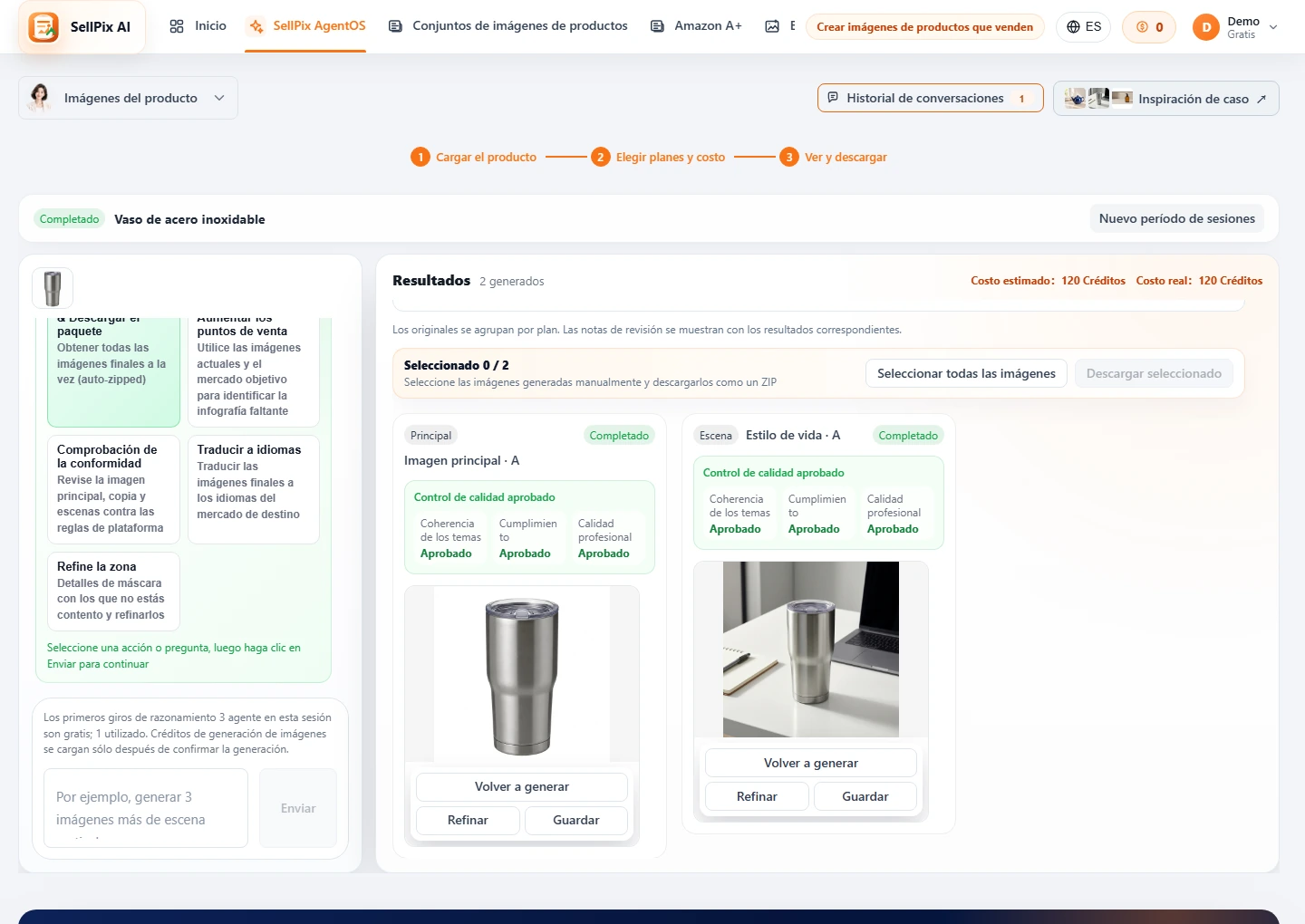The height and width of the screenshot is (924, 1305).
Task: Expand the Imágenes del producto dropdown
Action: click(x=219, y=98)
